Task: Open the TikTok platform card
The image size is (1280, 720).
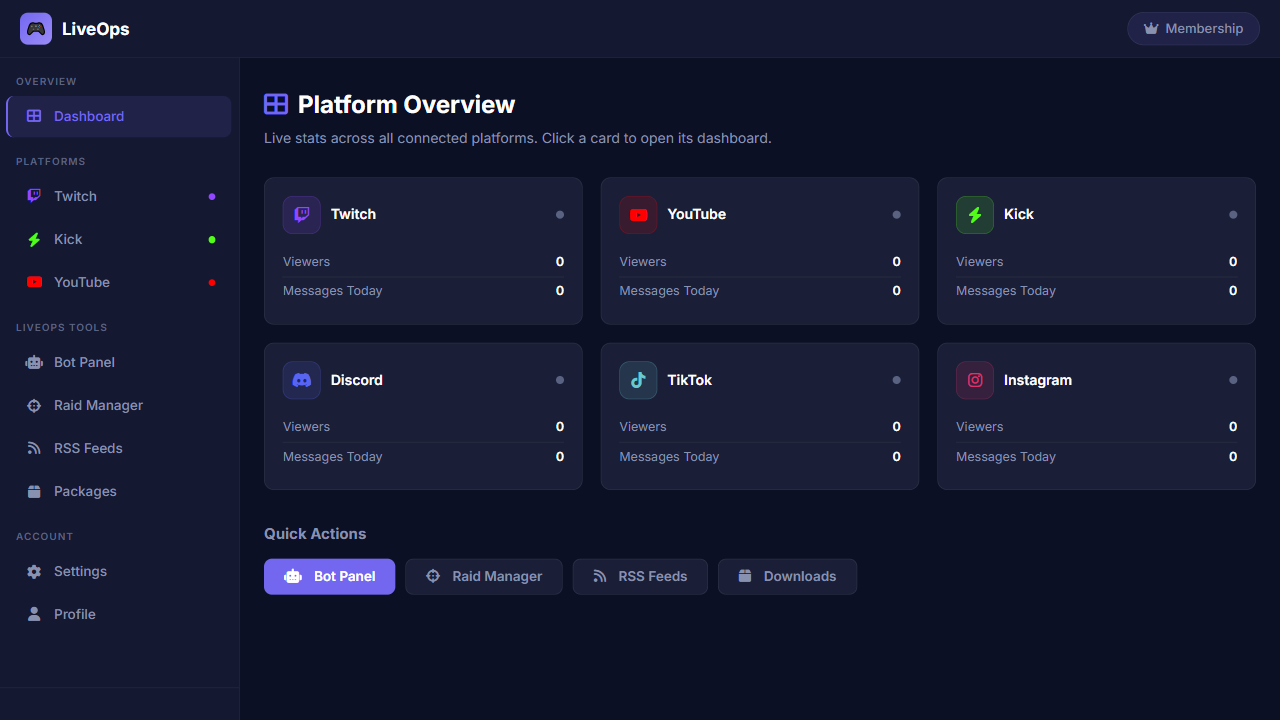Action: point(760,416)
